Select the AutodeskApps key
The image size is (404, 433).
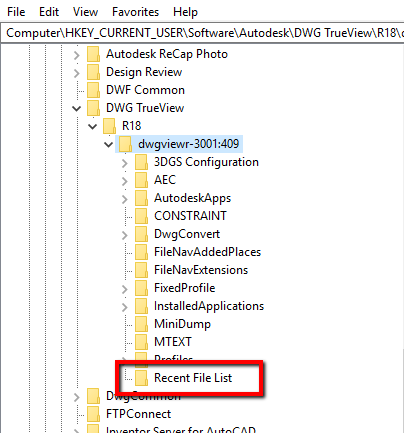click(192, 198)
